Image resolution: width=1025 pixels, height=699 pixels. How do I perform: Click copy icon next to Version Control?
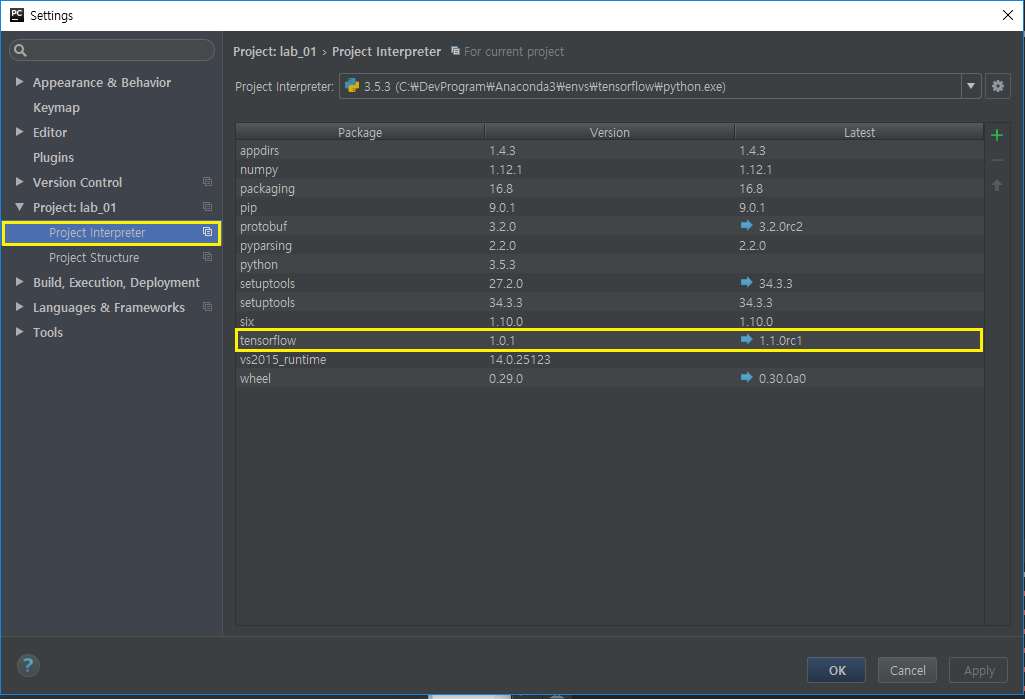coord(207,182)
